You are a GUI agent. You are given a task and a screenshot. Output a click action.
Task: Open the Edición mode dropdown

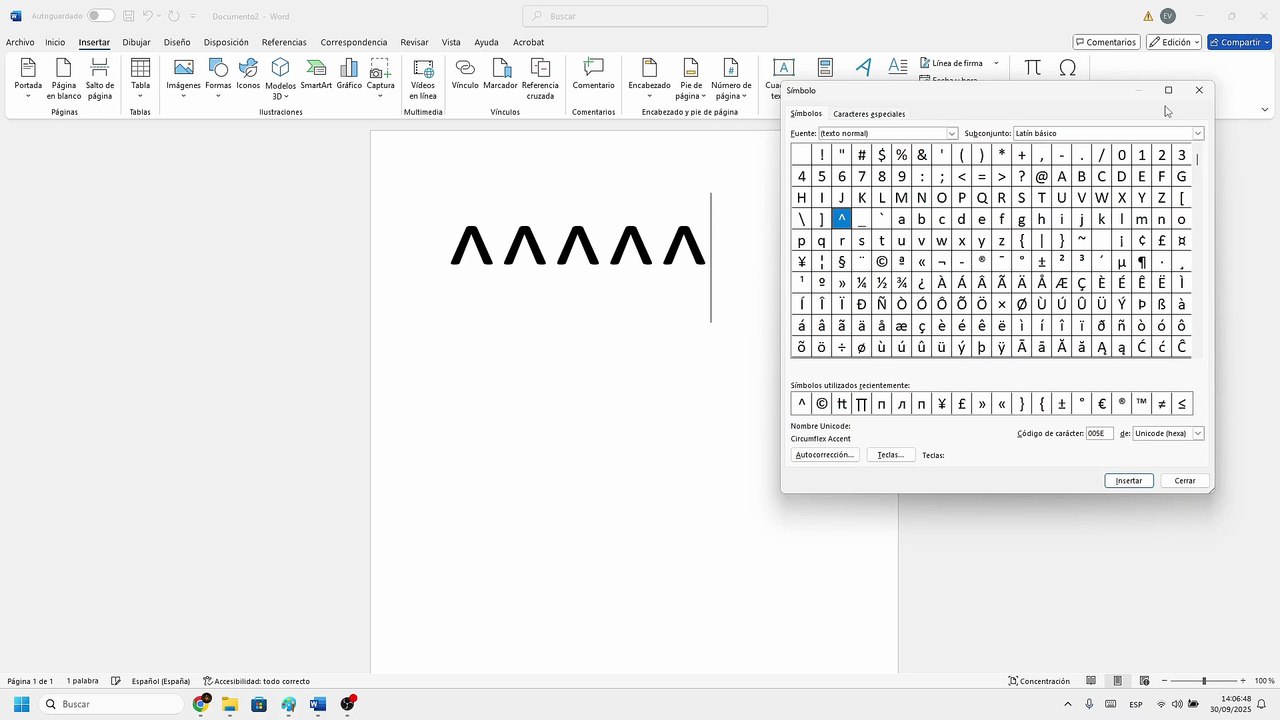click(x=1174, y=42)
